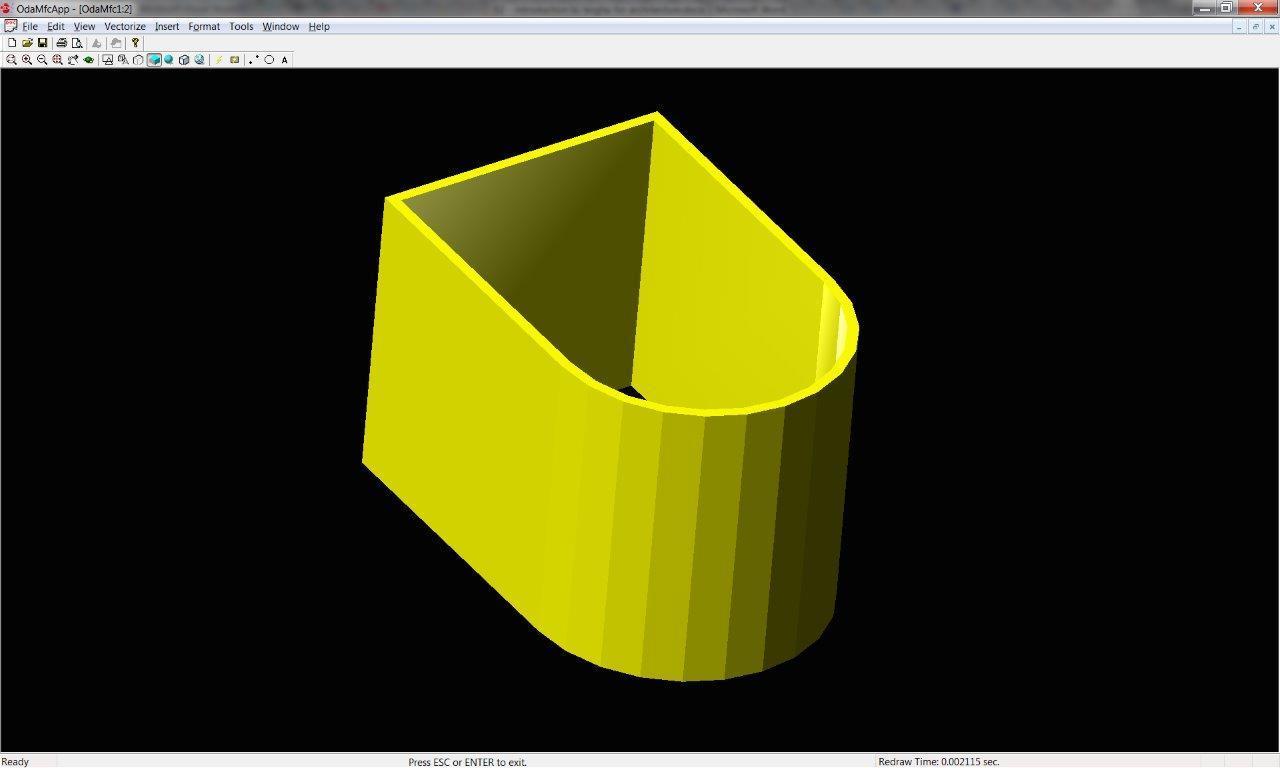Click the Open file folder icon

click(27, 43)
